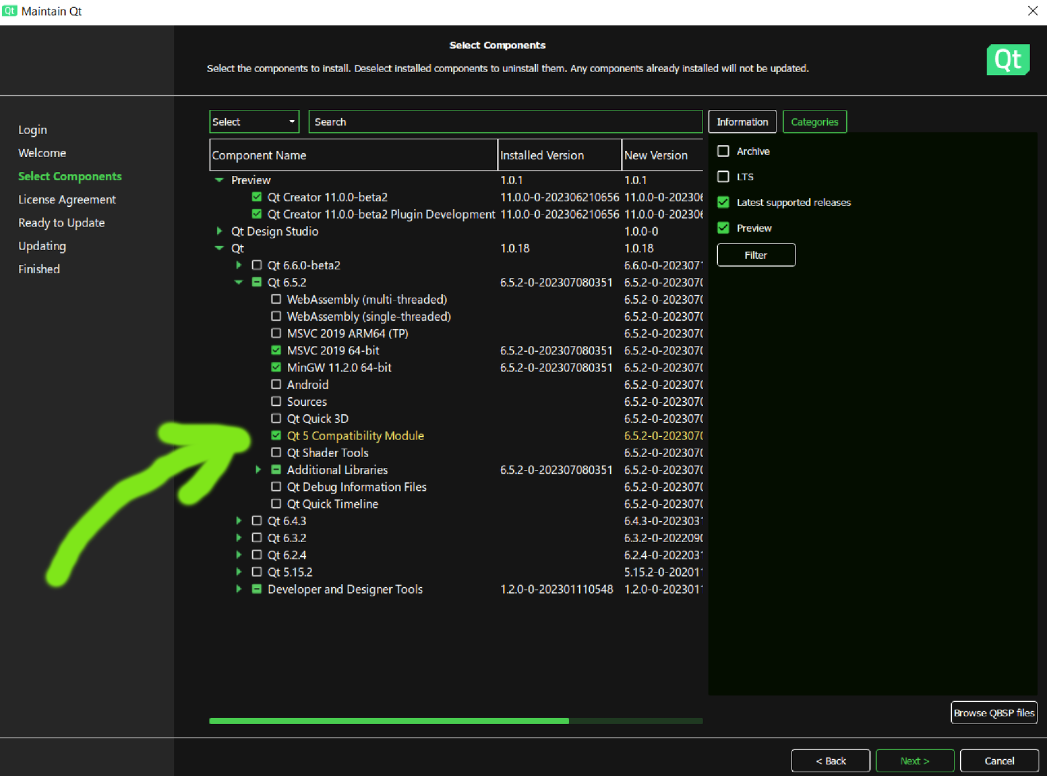Expand the Qt 6.4.3 node
1047x776 pixels.
tap(238, 521)
